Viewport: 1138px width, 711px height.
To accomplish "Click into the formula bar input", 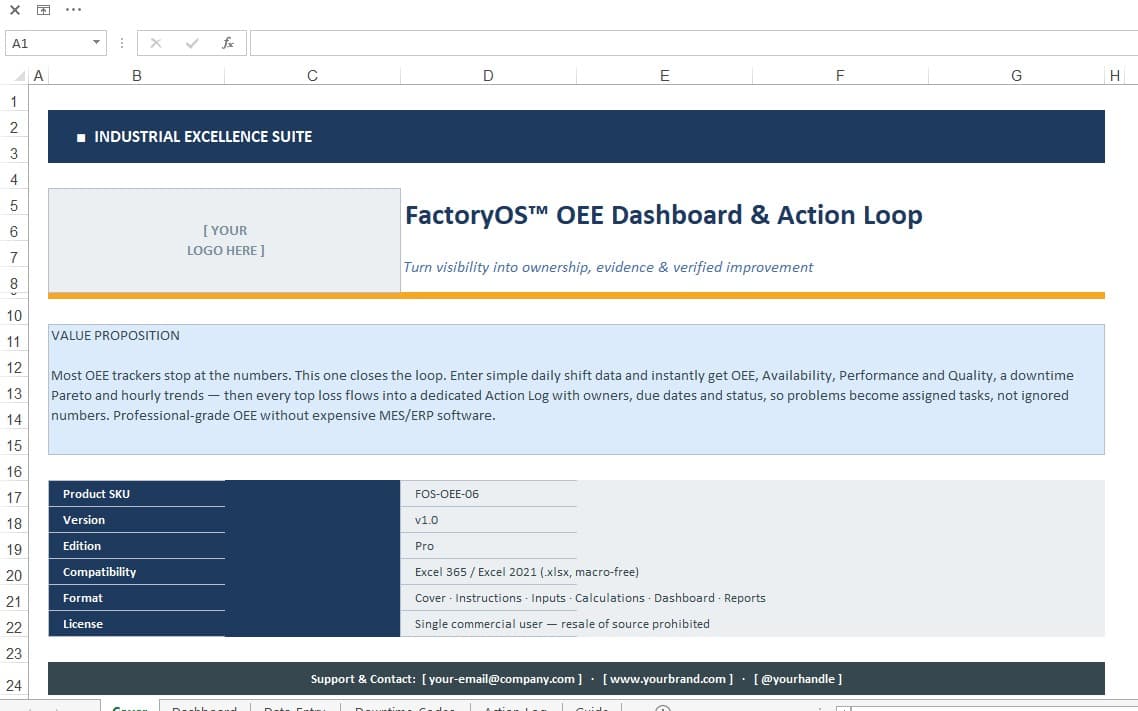I will [x=694, y=43].
